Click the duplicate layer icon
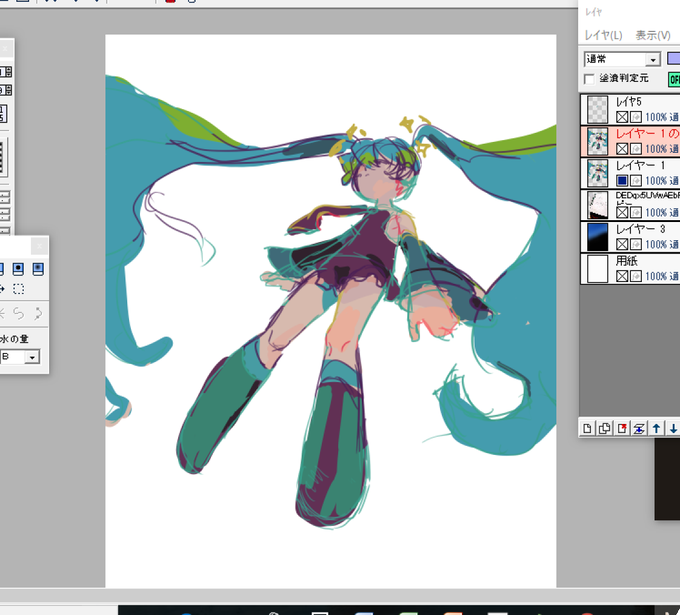680x615 pixels. tap(604, 429)
